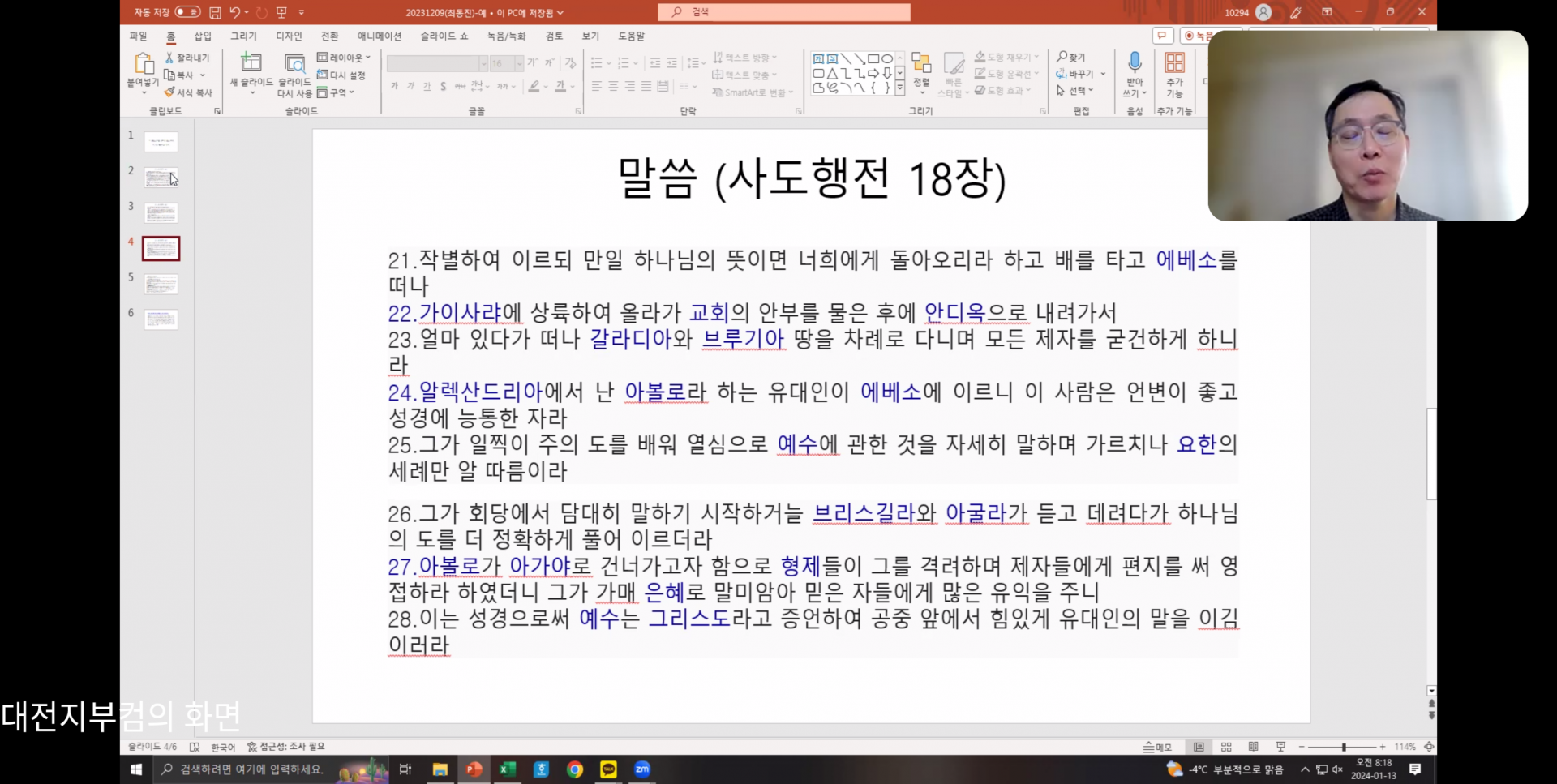Click the 정렬 arrange icon
Viewport: 1557px width, 784px height.
921,63
